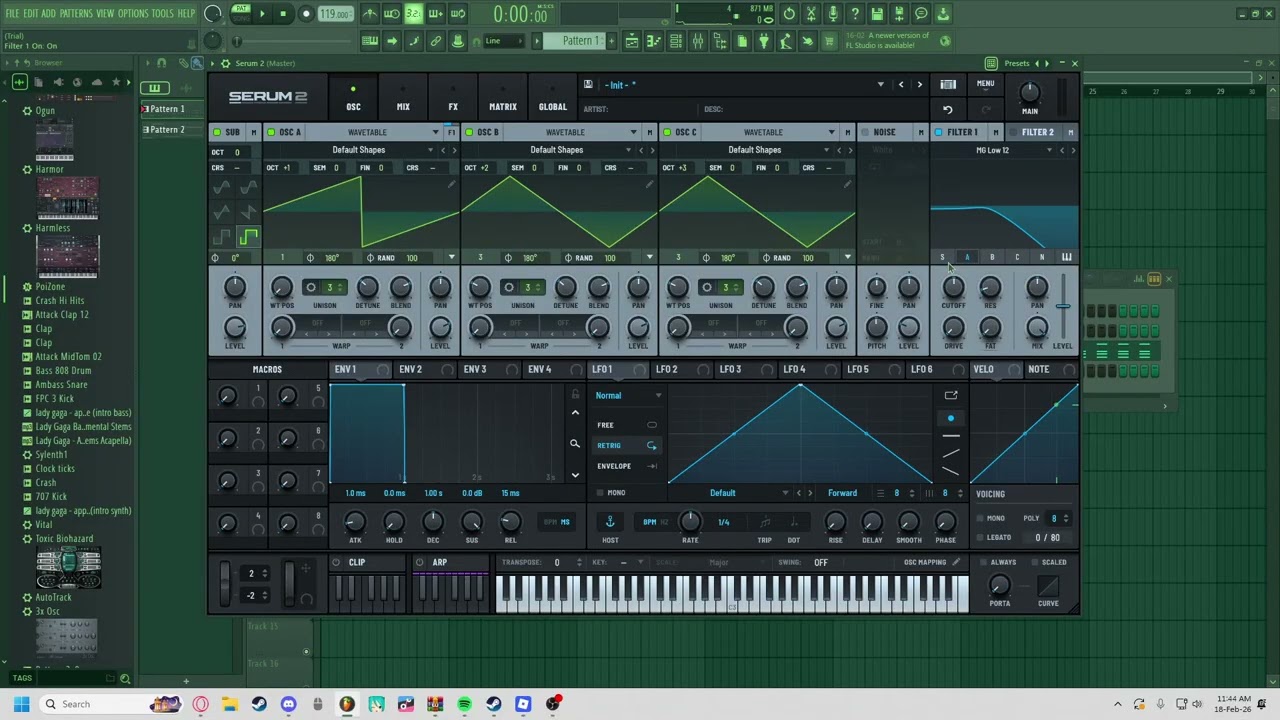Open the MG Low 12 filter type dropdown
The height and width of the screenshot is (720, 1280).
point(995,150)
